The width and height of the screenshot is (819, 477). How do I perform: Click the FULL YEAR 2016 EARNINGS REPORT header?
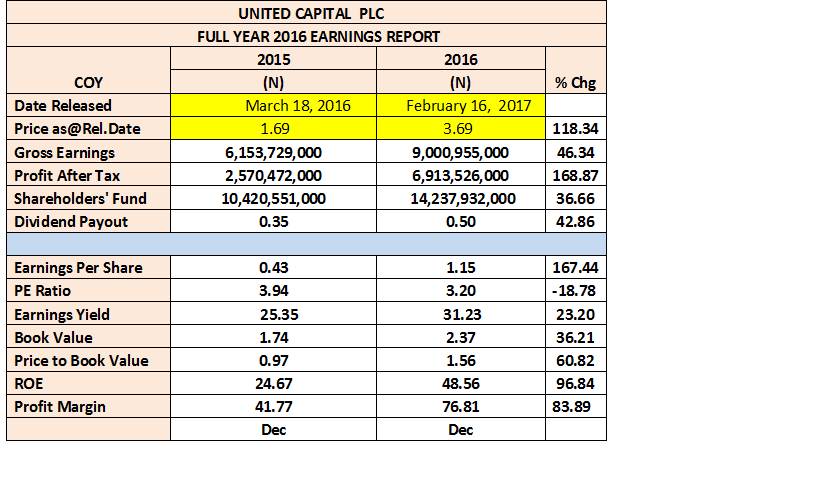pyautogui.click(x=307, y=36)
